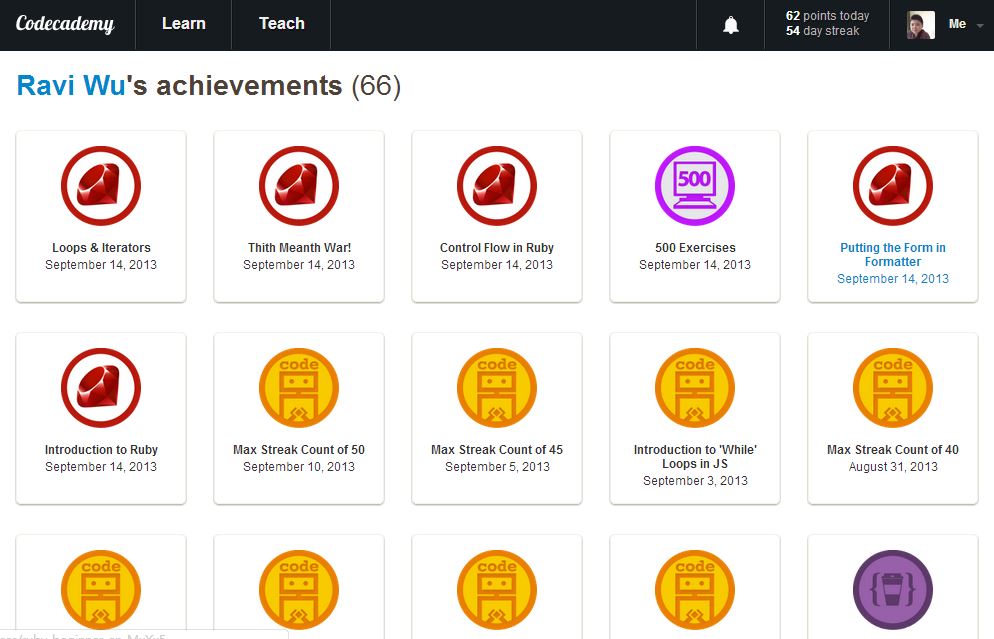This screenshot has height=639, width=994.
Task: Click the 500 Exercises purple badge icon
Action: coord(694,187)
